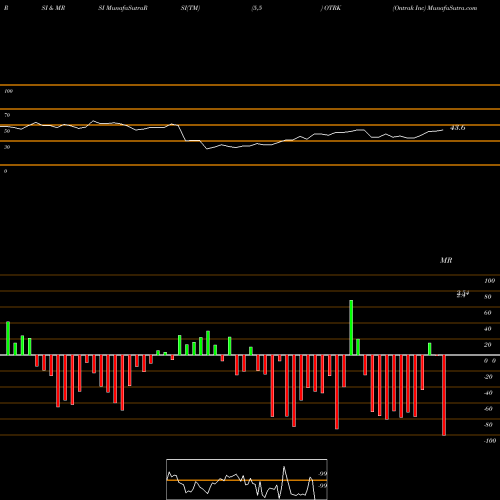500x500 pixels.
Task: Click the tallest green MR histogram bar
Action: pyautogui.click(x=351, y=328)
